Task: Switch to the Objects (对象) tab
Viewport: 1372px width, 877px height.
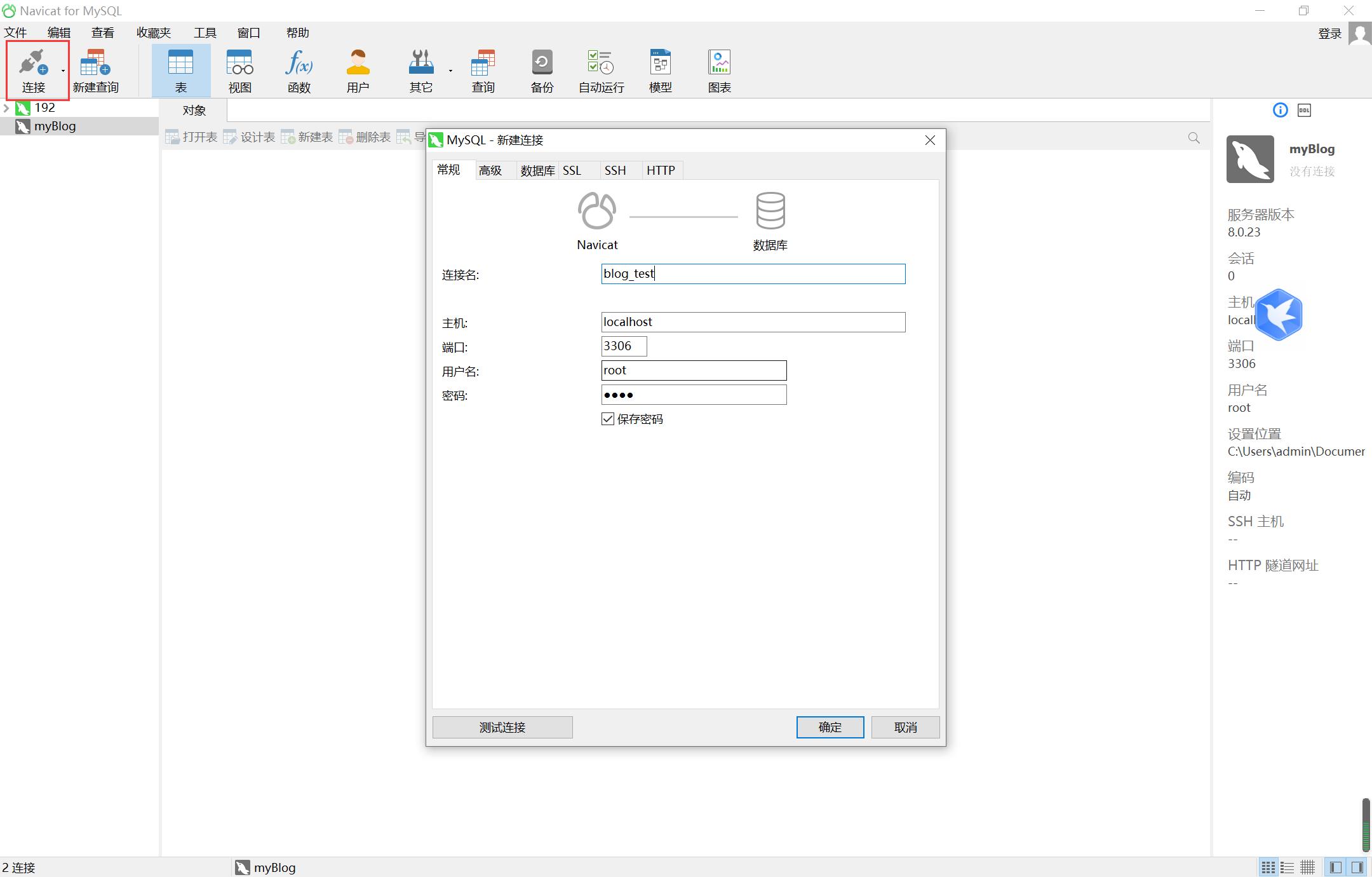Action: click(194, 110)
